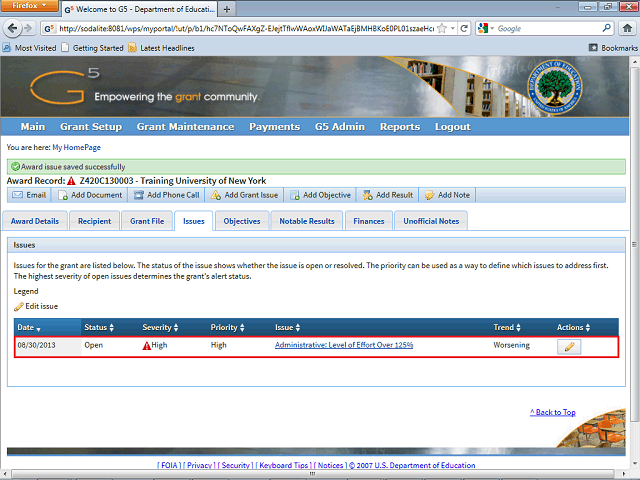Viewport: 640px width, 480px height.
Task: Sort issues by Issue column
Action: tap(287, 327)
